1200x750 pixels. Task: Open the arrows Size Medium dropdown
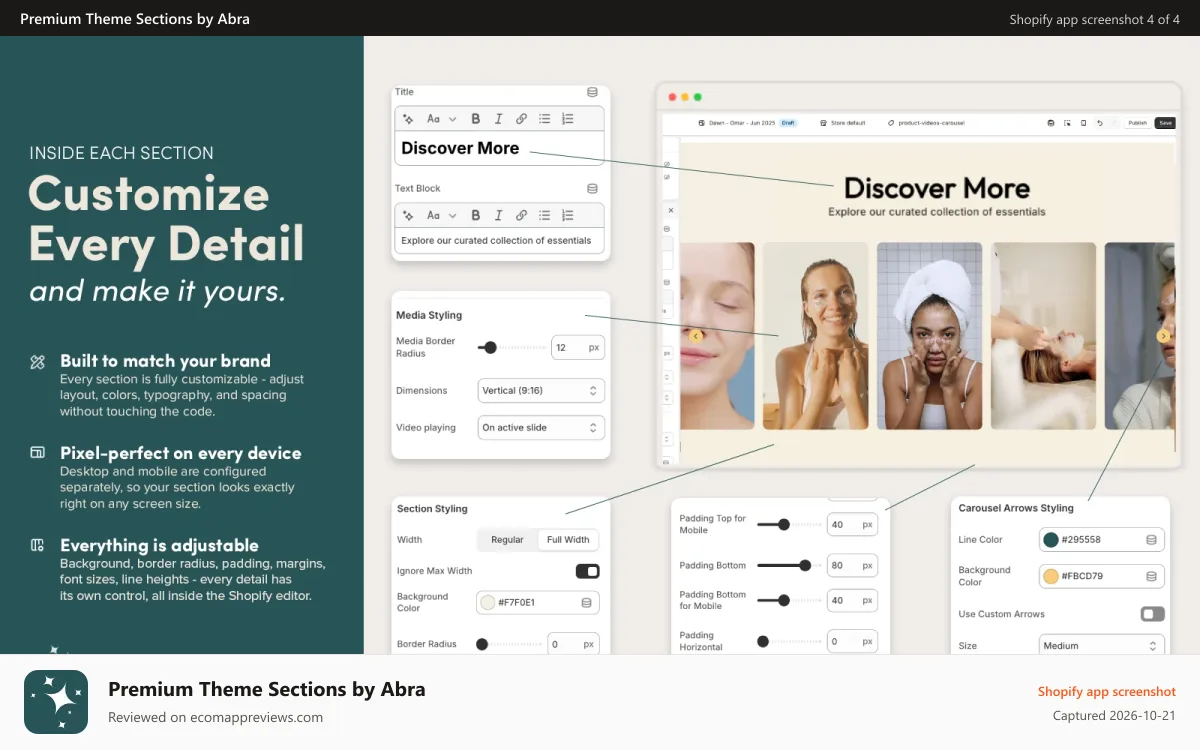(1102, 646)
